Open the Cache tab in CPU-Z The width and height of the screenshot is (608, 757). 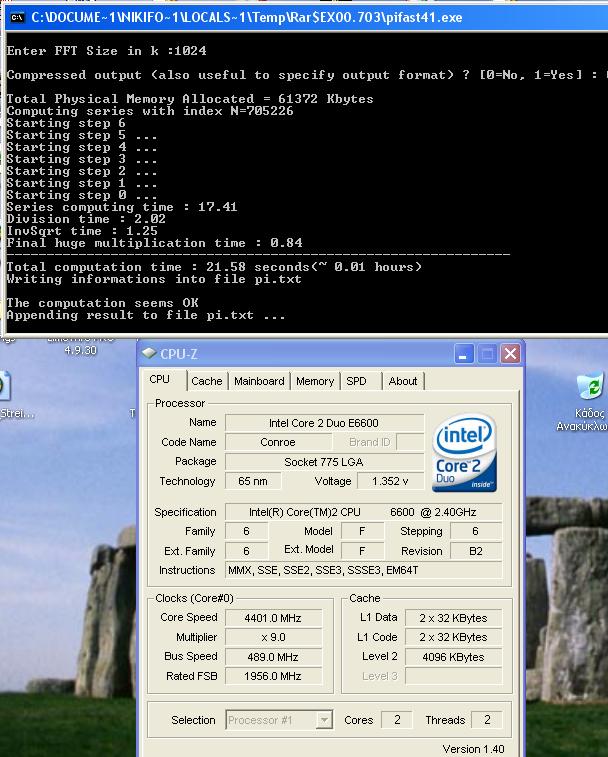(207, 381)
